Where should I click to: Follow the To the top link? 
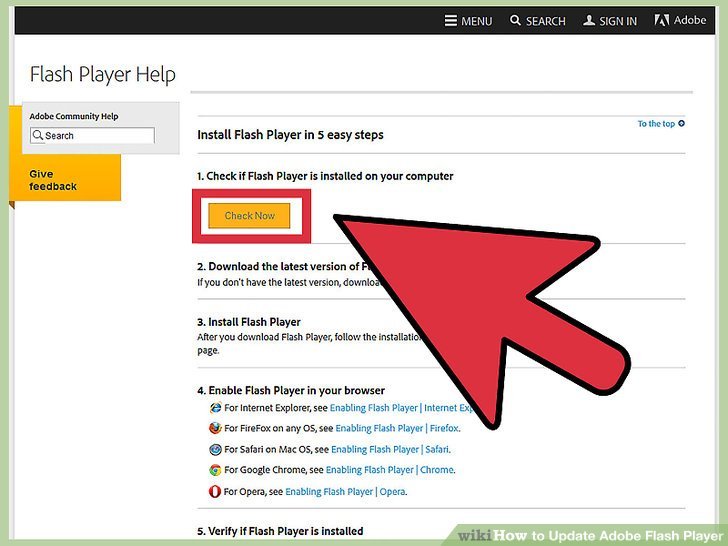click(656, 124)
